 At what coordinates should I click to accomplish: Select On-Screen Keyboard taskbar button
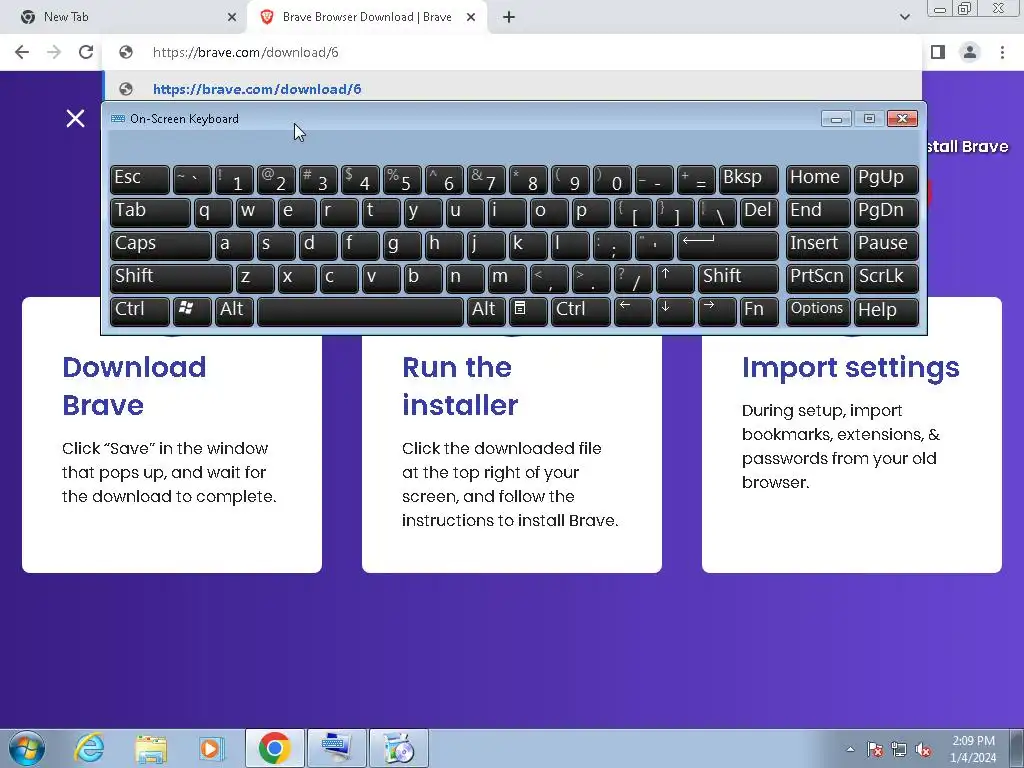click(x=337, y=748)
